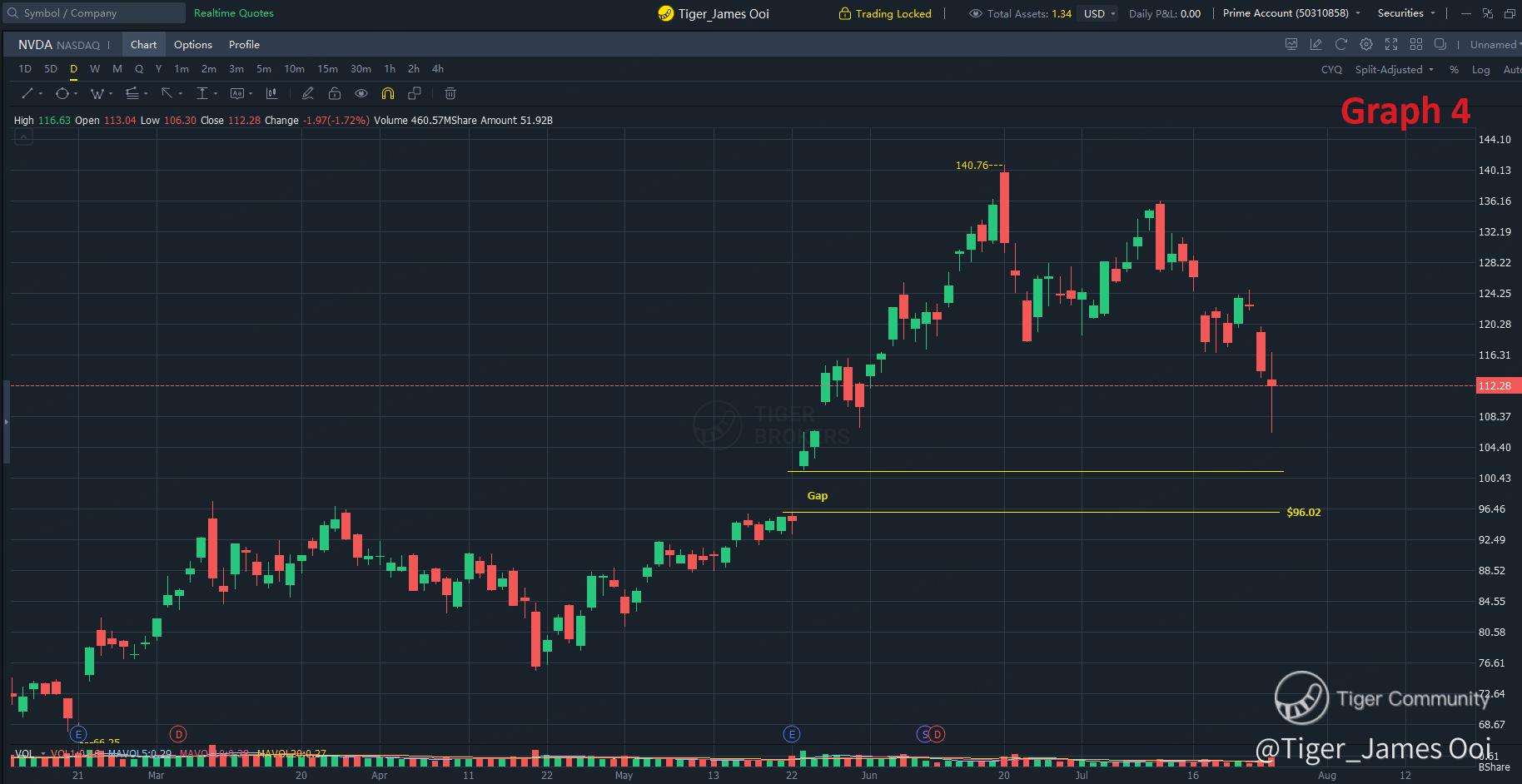Open the Prime Account selector dropdown
The image size is (1522, 784).
pyautogui.click(x=1291, y=13)
